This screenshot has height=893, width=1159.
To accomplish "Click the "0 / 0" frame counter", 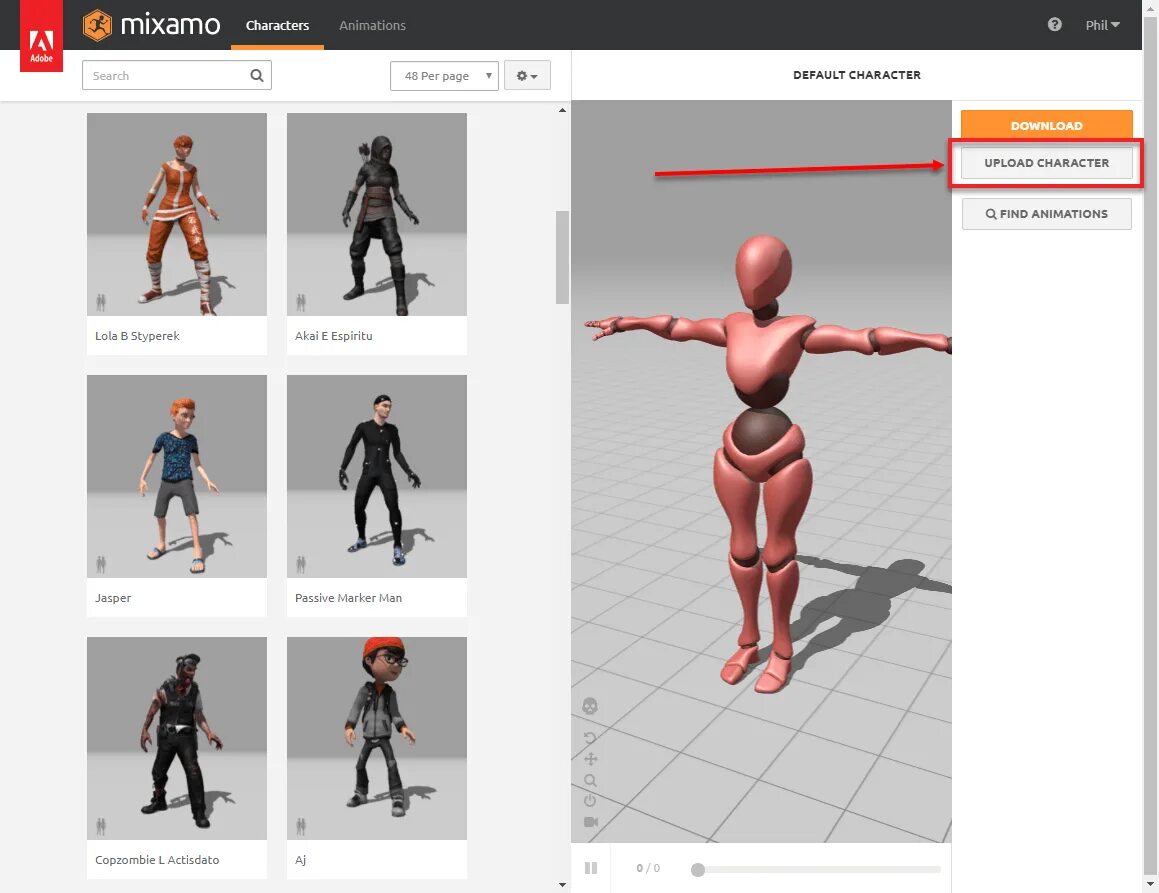I will [648, 868].
